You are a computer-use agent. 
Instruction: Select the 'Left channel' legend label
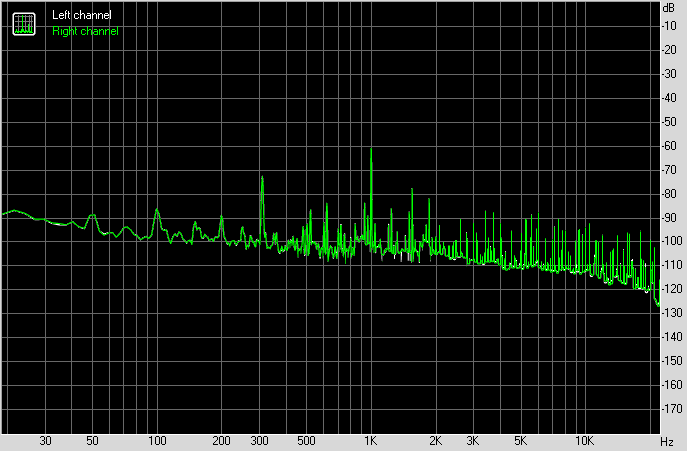pyautogui.click(x=82, y=15)
